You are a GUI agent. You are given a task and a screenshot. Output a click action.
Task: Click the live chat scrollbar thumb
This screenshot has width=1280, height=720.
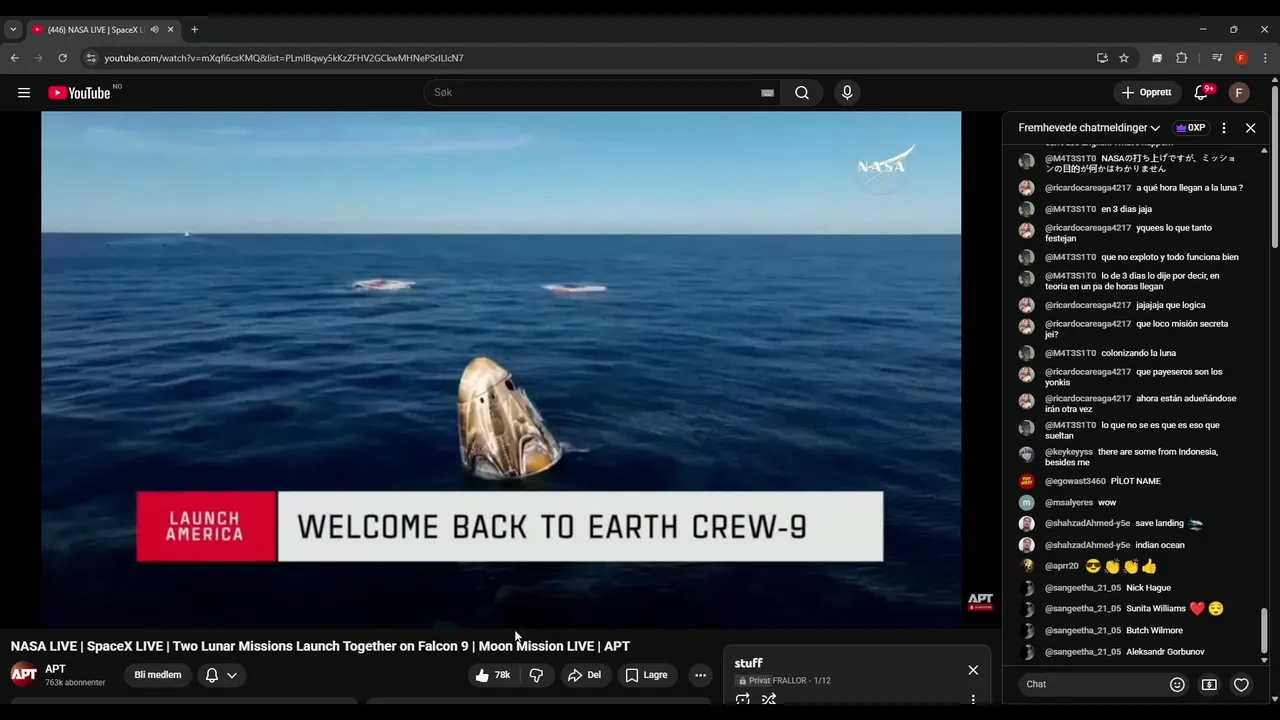1264,630
